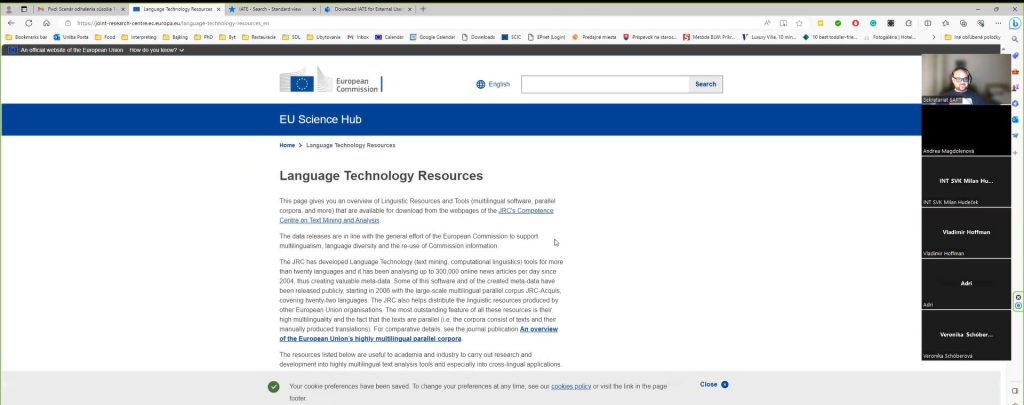Open the split screen icon in toolbar
1024x405 pixels.
927,23
